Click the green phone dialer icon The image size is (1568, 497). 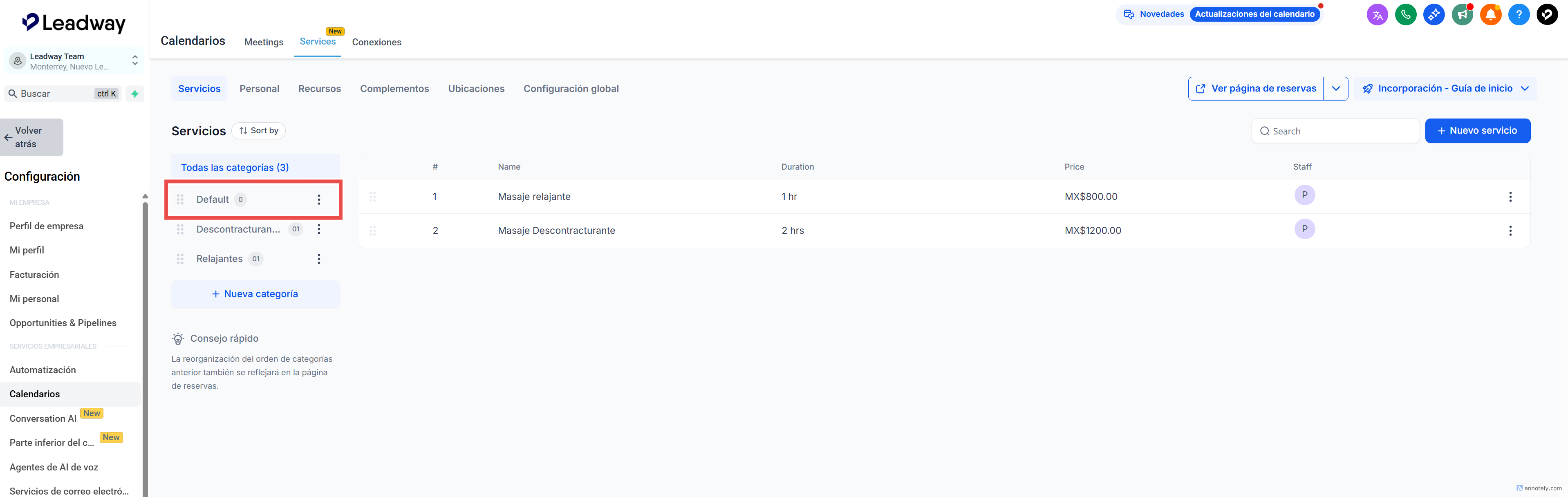tap(1405, 15)
